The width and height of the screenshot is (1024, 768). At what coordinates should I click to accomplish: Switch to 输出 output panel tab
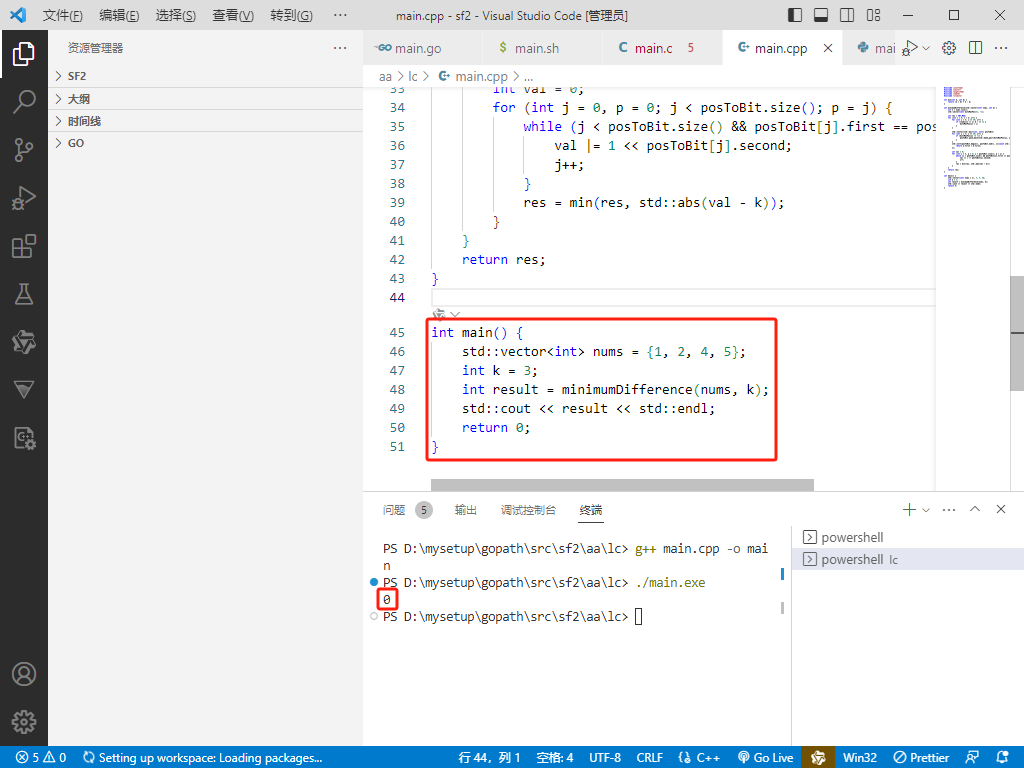pyautogui.click(x=466, y=510)
